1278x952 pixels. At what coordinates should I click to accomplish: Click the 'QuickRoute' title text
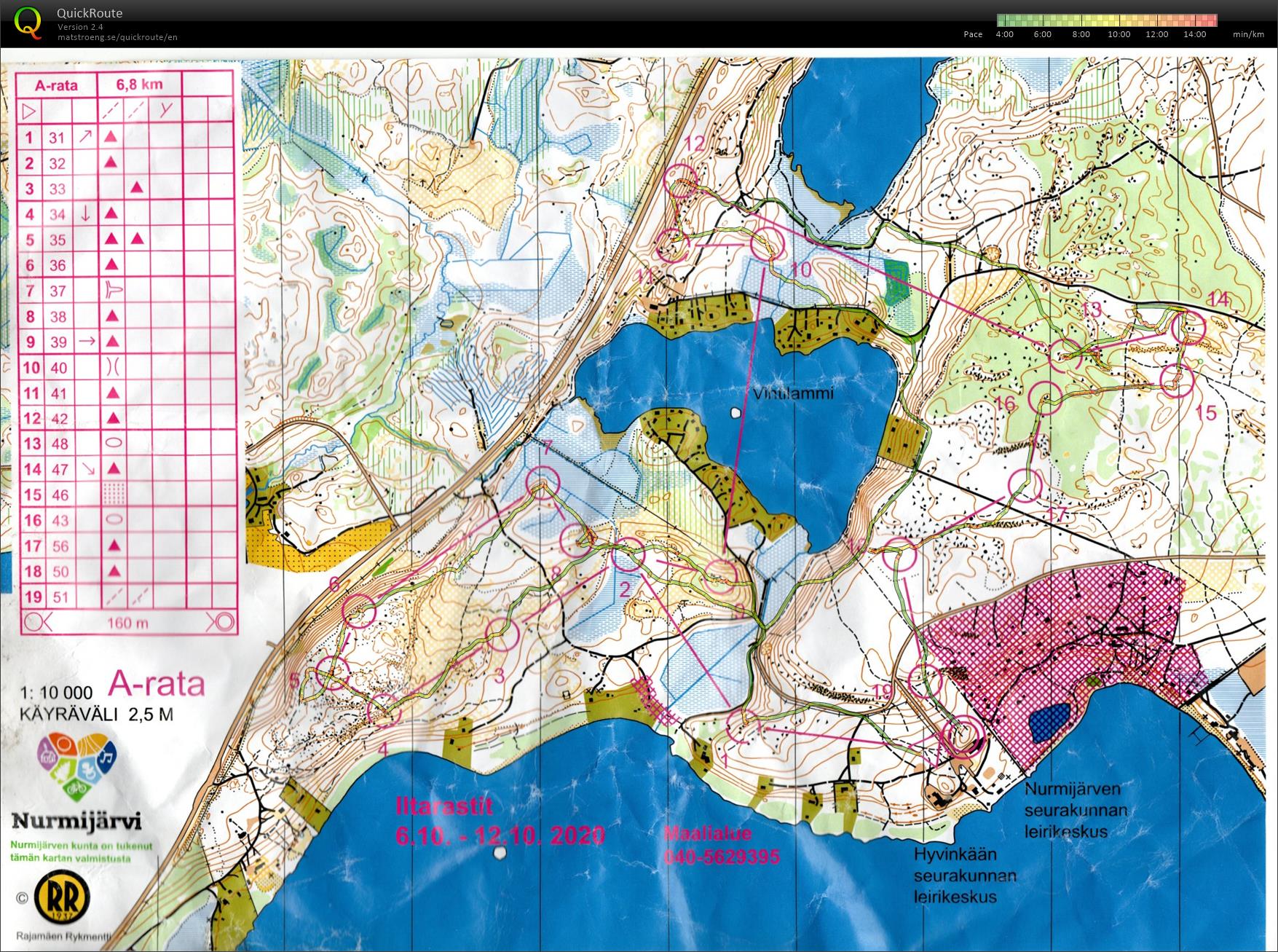point(90,13)
